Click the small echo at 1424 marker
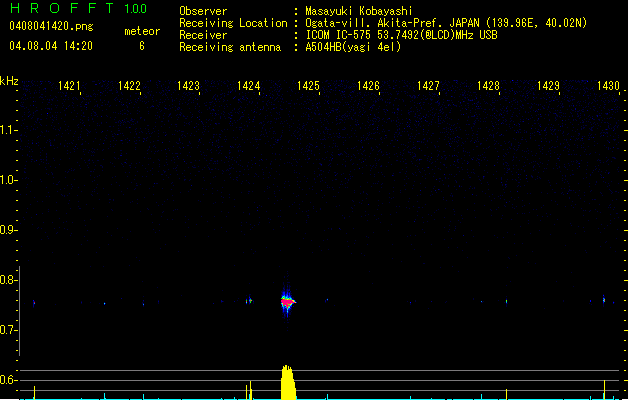This screenshot has width=629, height=400. click(249, 300)
